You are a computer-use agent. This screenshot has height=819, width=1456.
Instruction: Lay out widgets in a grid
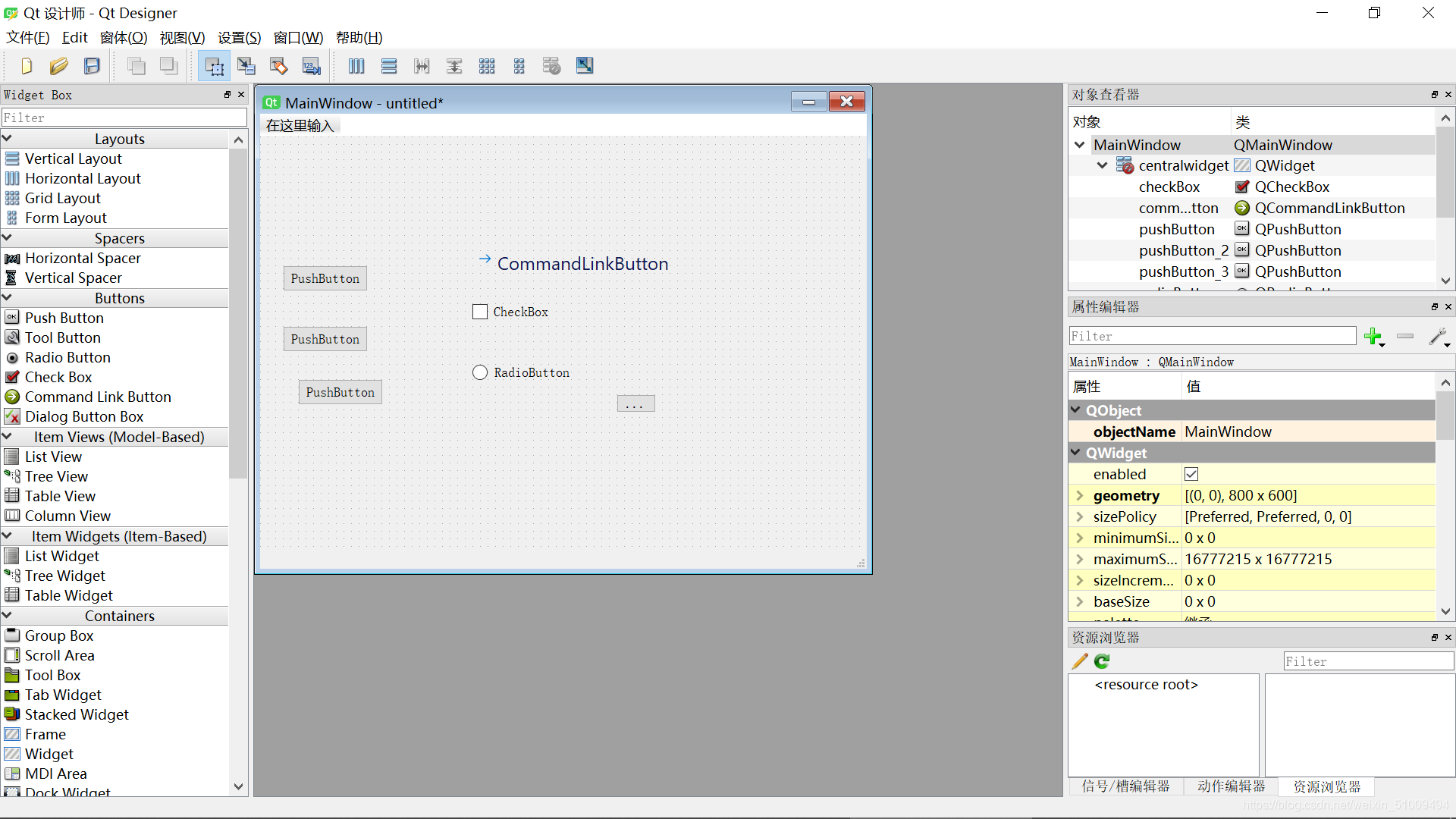point(486,66)
